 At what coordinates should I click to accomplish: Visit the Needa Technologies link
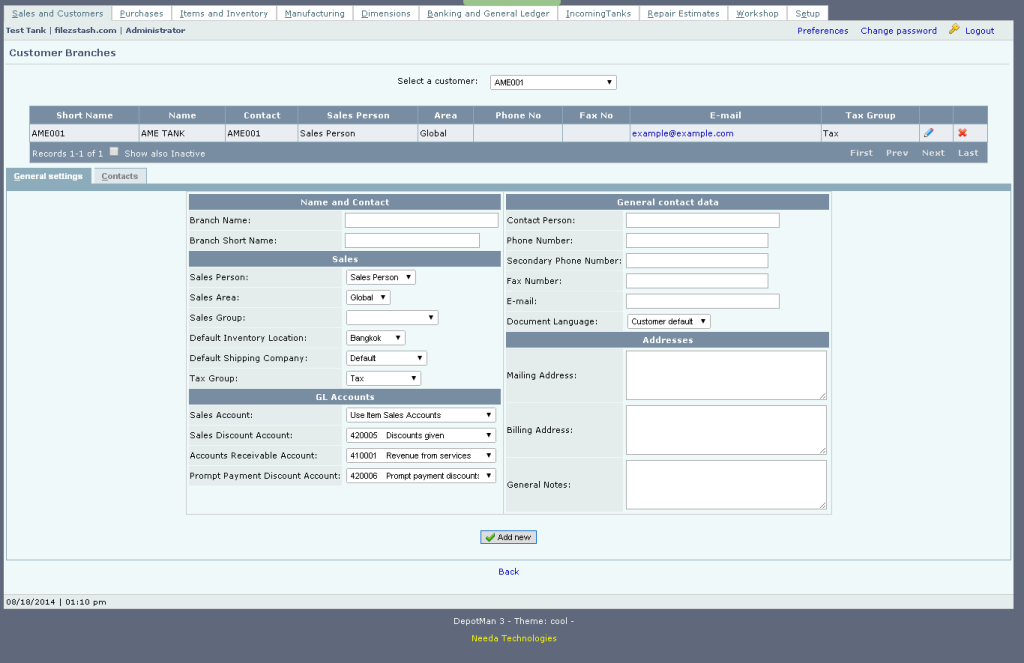coord(514,638)
